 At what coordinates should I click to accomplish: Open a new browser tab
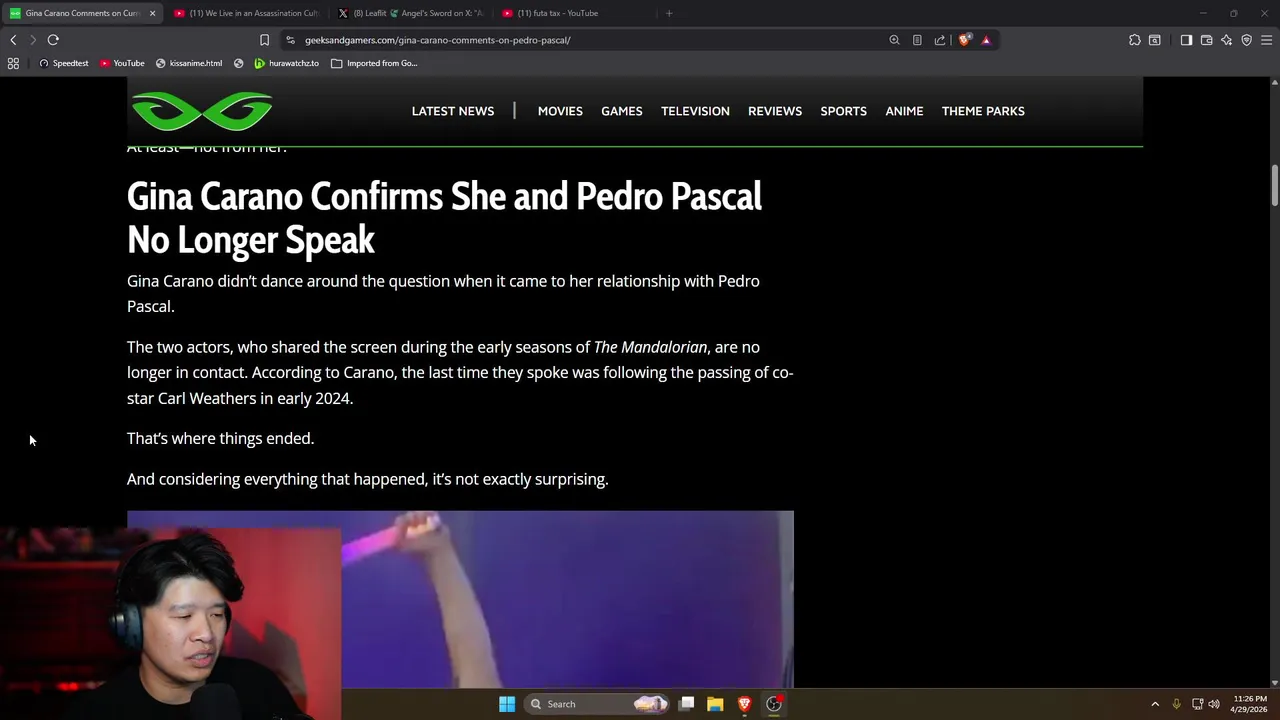point(669,13)
